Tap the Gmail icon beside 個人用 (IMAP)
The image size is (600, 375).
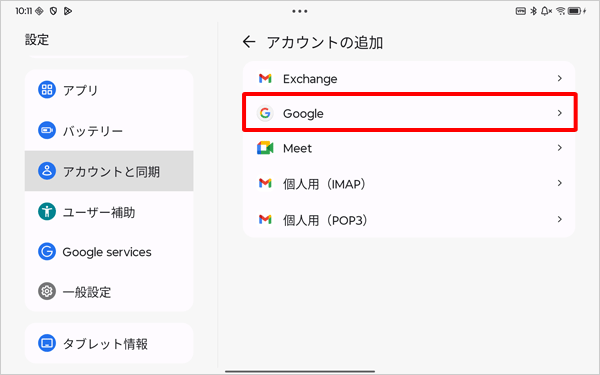tap(265, 183)
